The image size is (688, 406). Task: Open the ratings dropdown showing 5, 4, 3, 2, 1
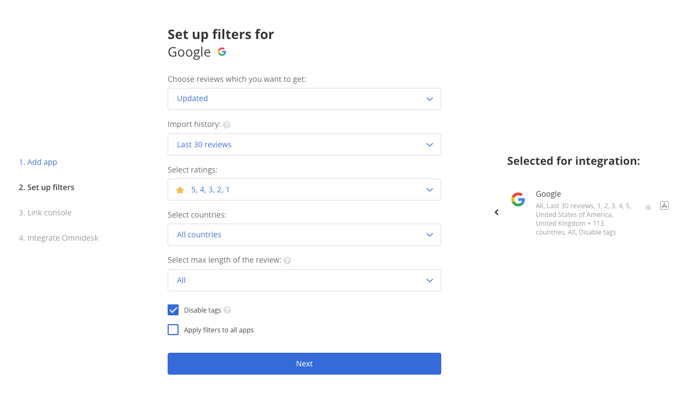coord(304,190)
